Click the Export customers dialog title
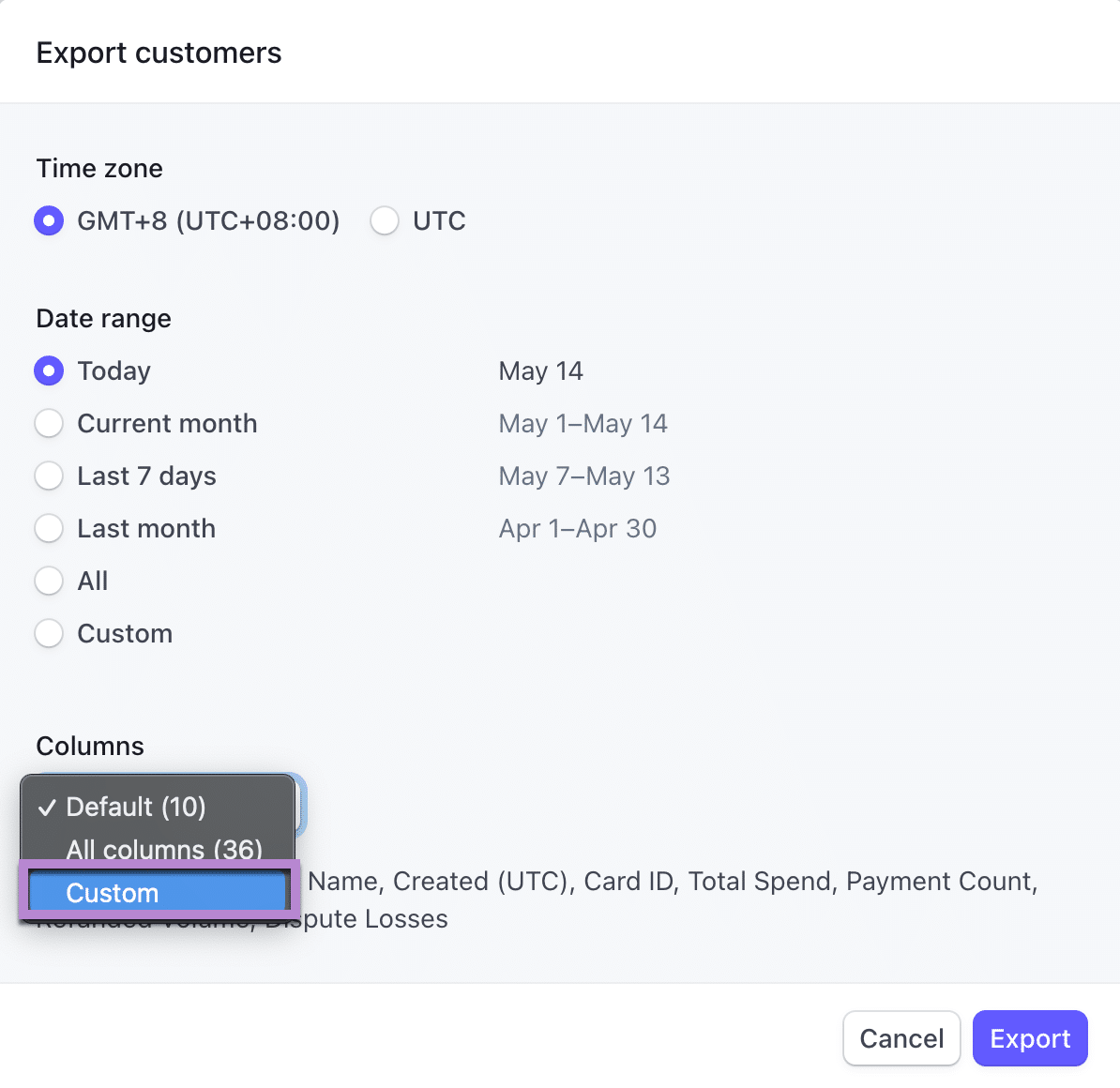This screenshot has width=1120, height=1088. 159,53
